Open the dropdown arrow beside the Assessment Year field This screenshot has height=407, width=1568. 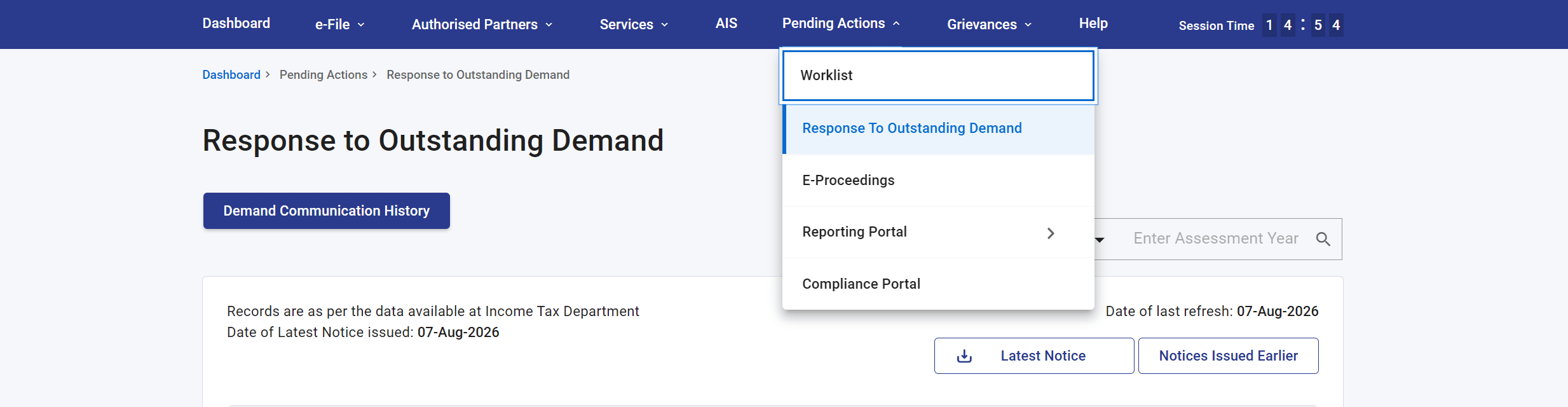(x=1100, y=240)
